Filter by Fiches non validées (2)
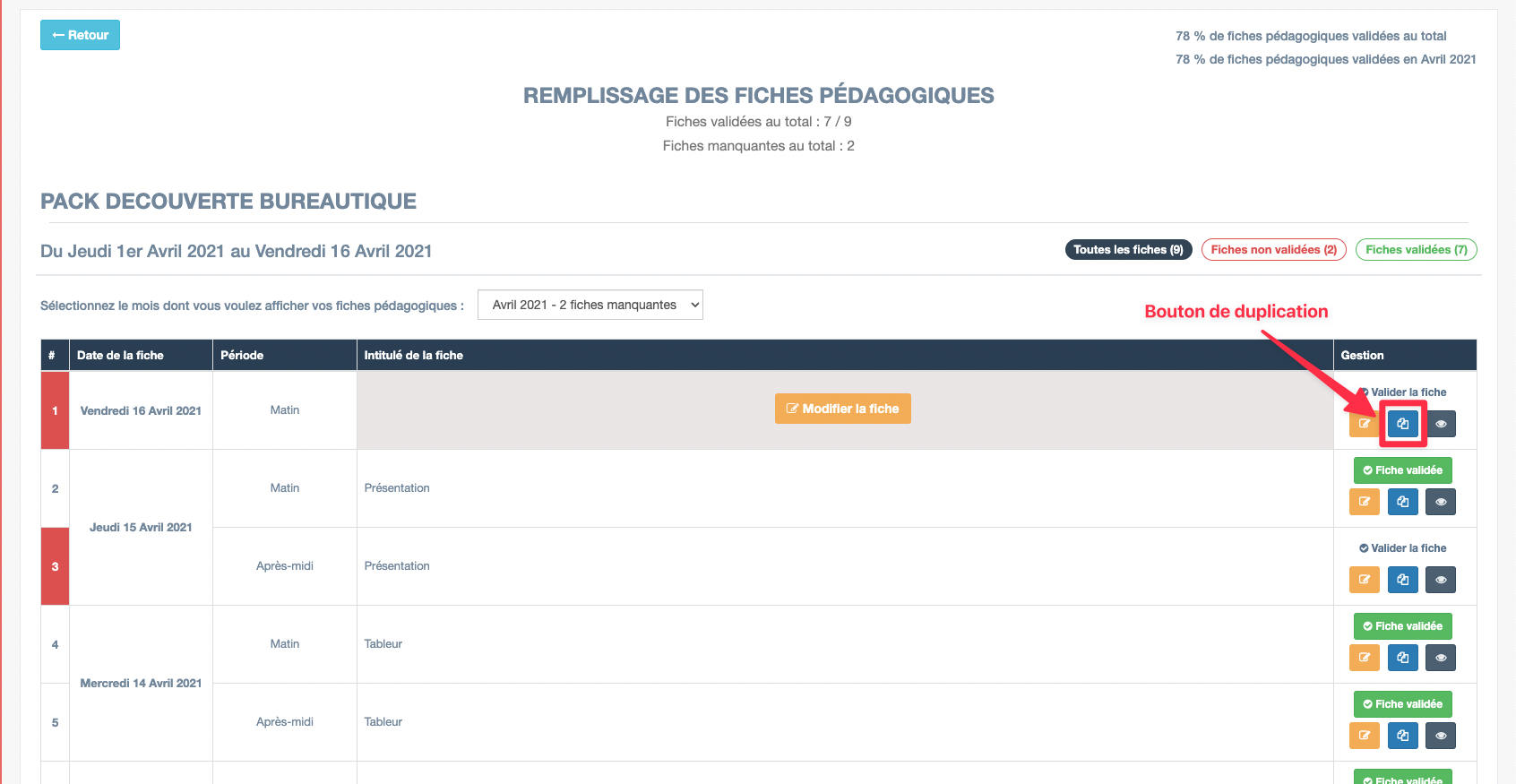1516x784 pixels. pyautogui.click(x=1273, y=250)
